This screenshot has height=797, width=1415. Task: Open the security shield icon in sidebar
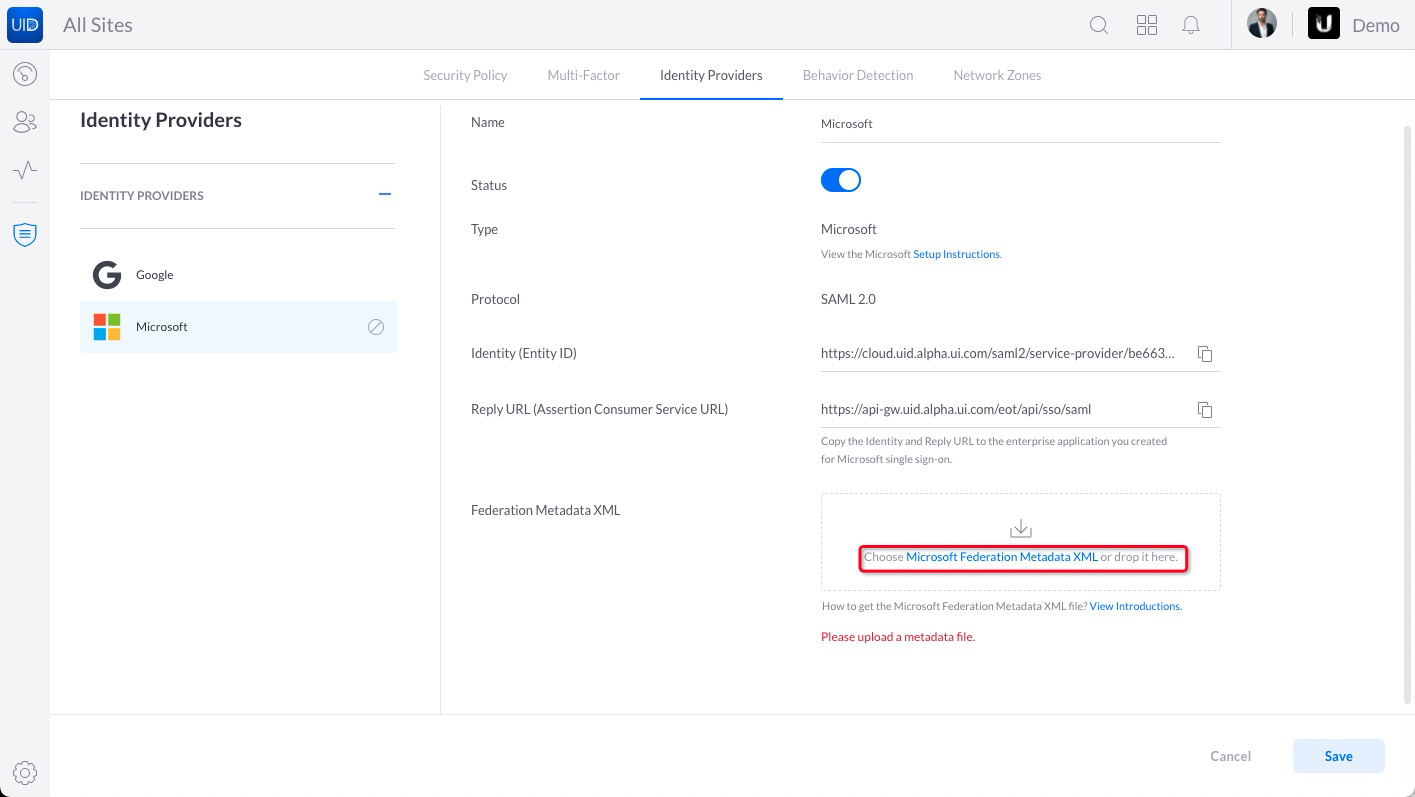point(25,235)
